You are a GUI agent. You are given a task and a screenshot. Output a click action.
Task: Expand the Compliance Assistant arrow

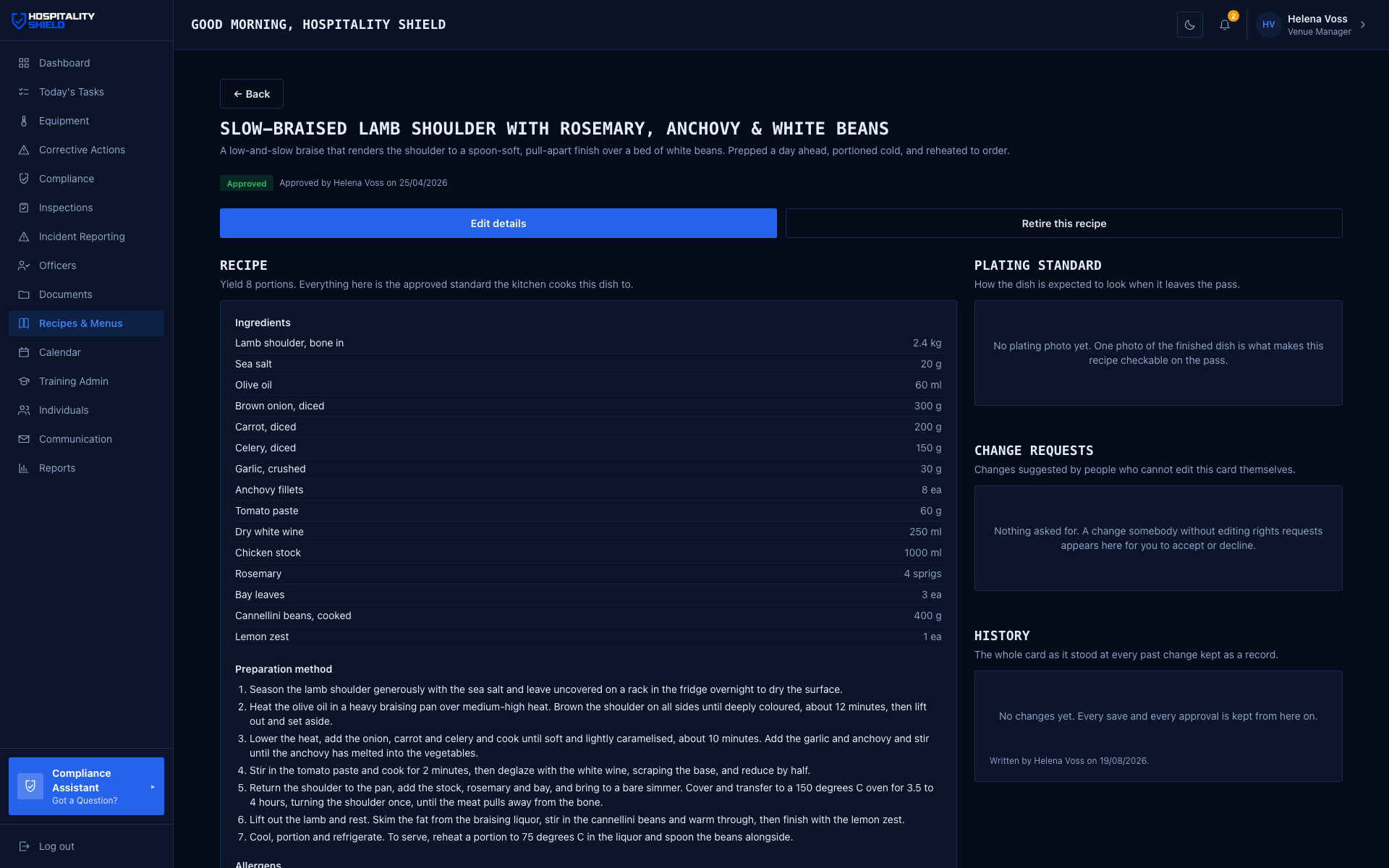153,787
